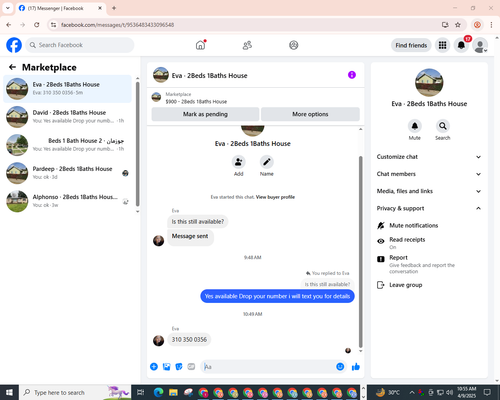Open the account profile menu
500x400 pixels.
point(480,45)
